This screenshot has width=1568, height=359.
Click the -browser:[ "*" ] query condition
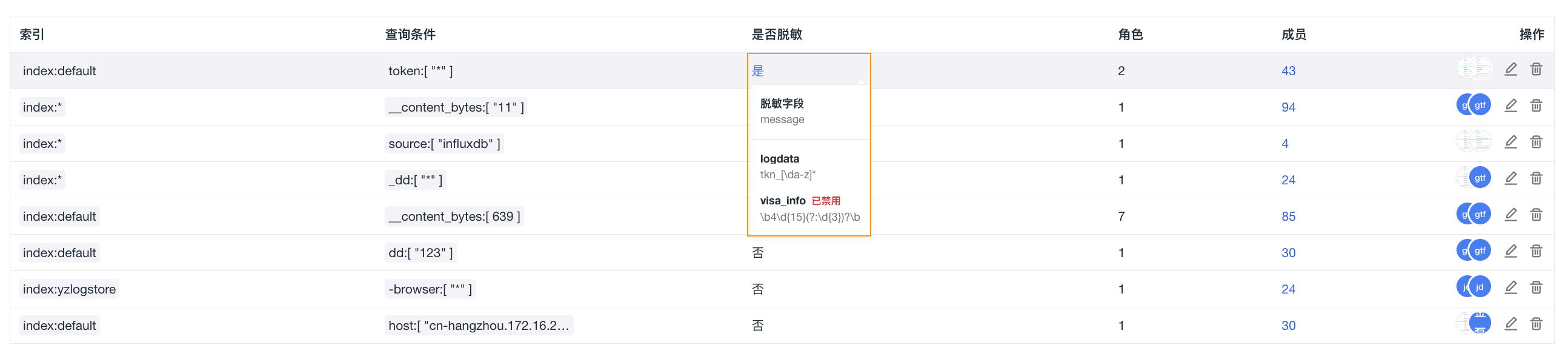click(430, 289)
